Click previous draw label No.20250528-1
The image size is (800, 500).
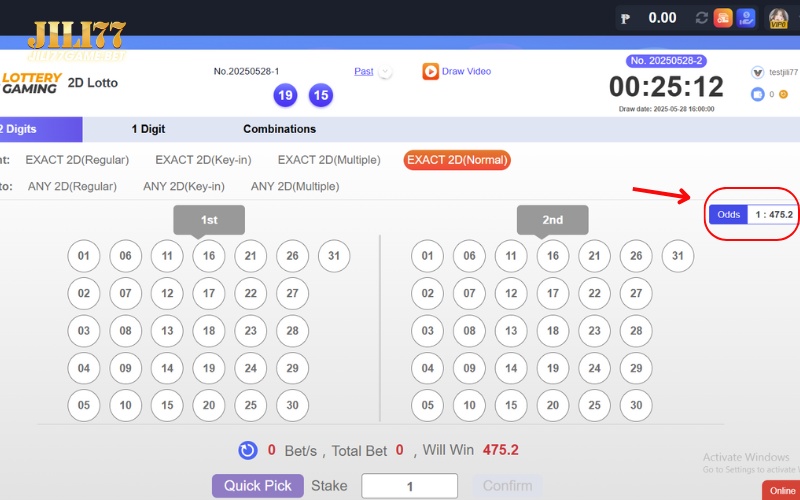[x=246, y=71]
